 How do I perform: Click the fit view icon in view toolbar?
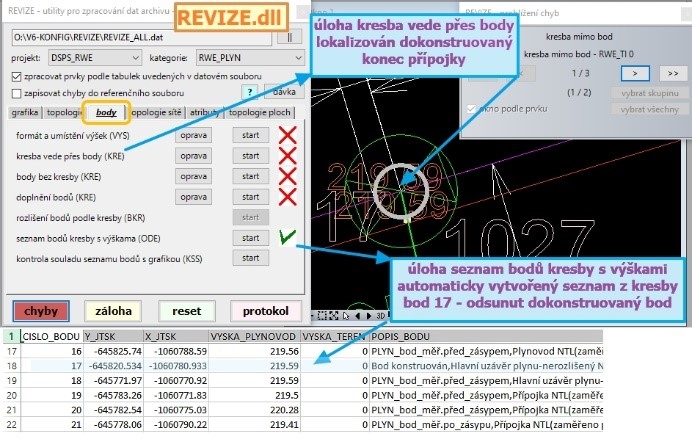click(x=334, y=316)
